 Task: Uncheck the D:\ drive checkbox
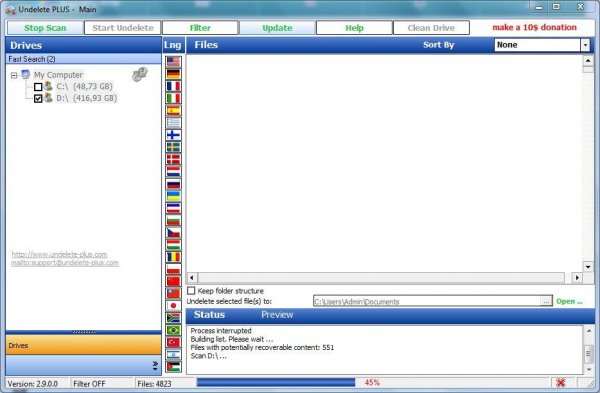click(38, 99)
